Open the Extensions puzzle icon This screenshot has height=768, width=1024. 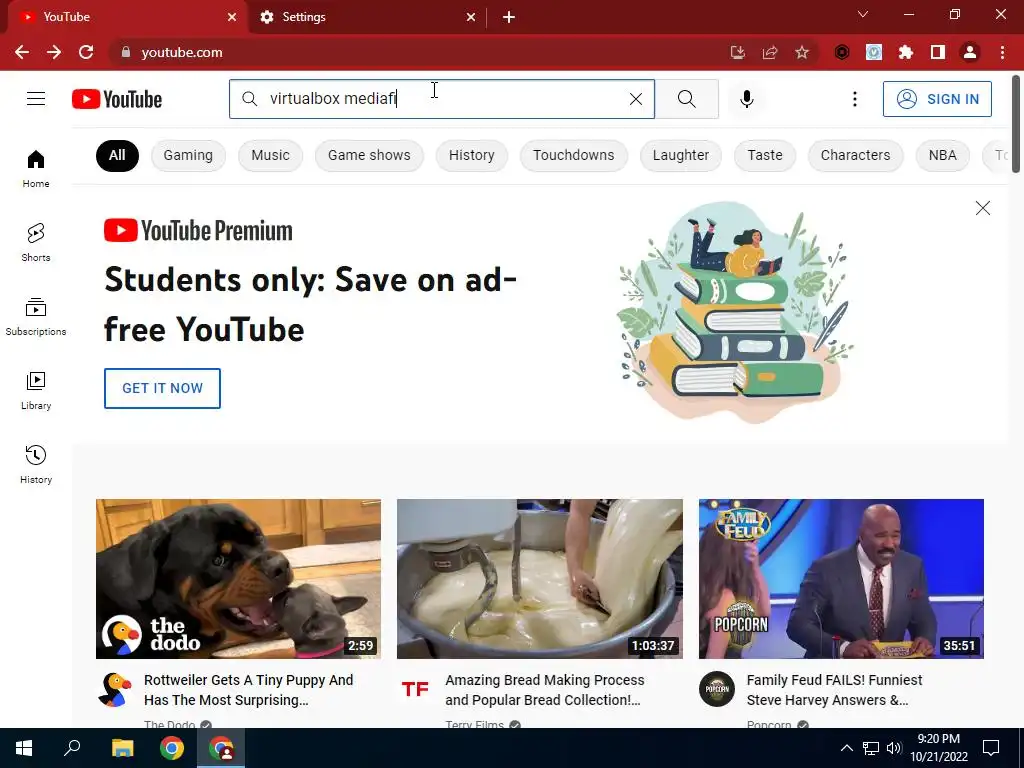tap(906, 52)
